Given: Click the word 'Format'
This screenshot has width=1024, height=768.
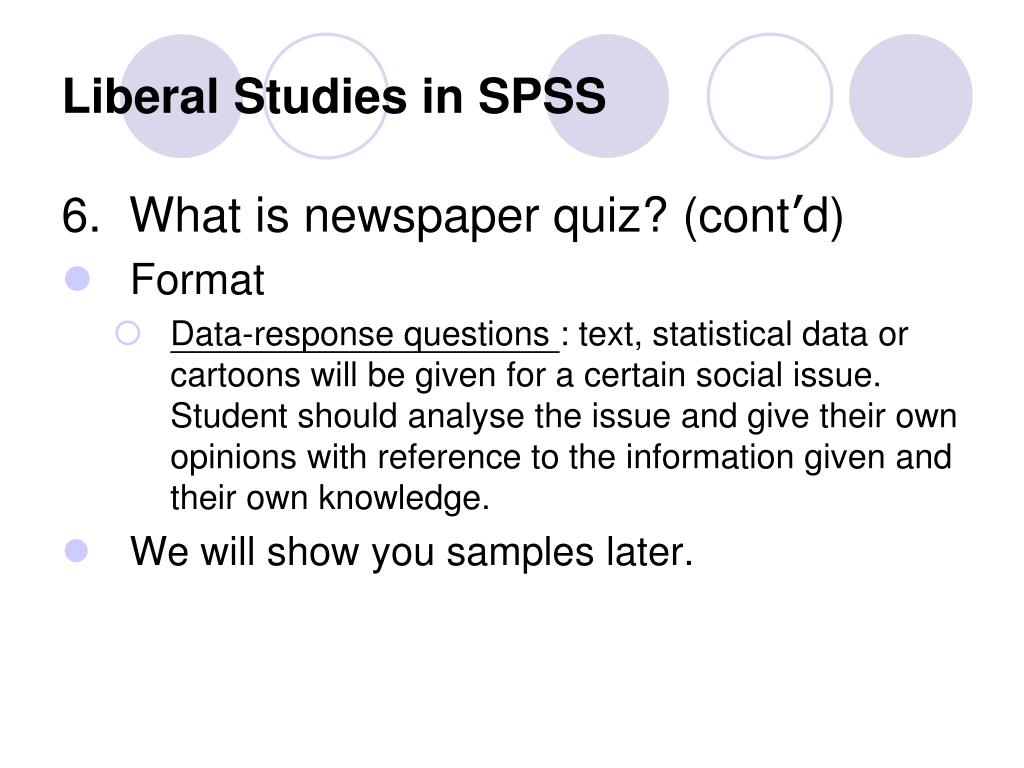Looking at the screenshot, I should click(x=197, y=280).
